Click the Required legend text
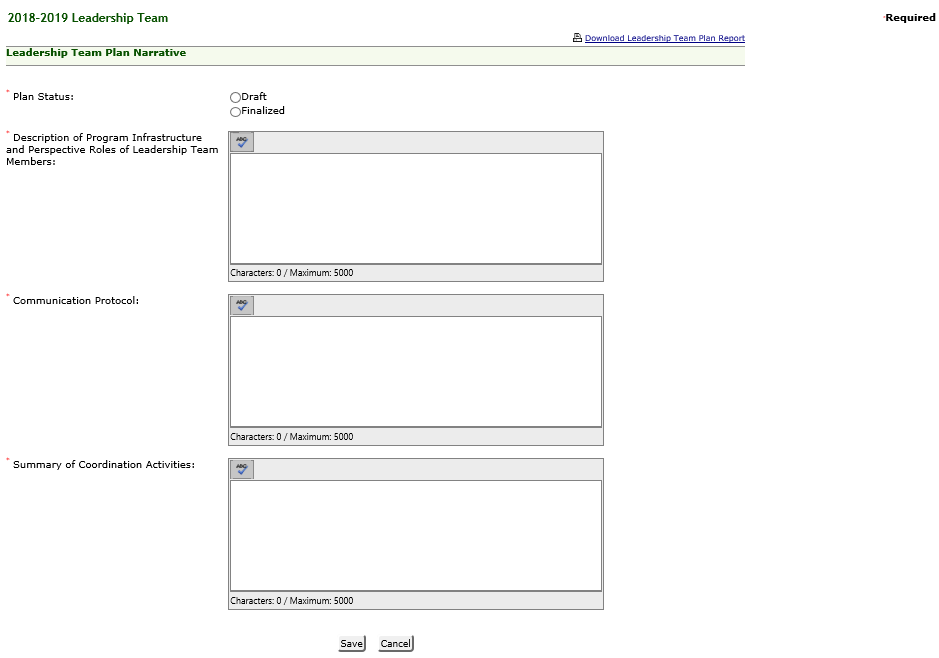939x658 pixels. 910,18
